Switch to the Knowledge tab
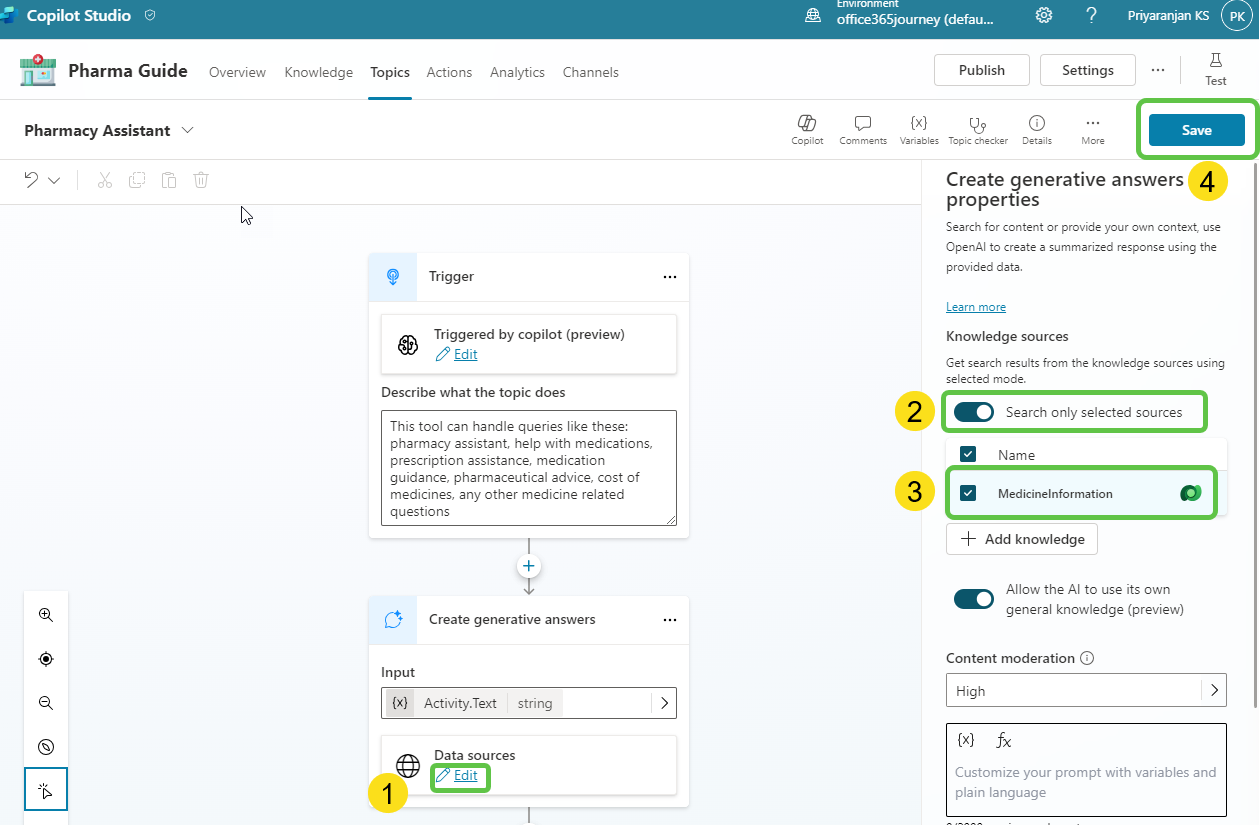 [x=318, y=72]
